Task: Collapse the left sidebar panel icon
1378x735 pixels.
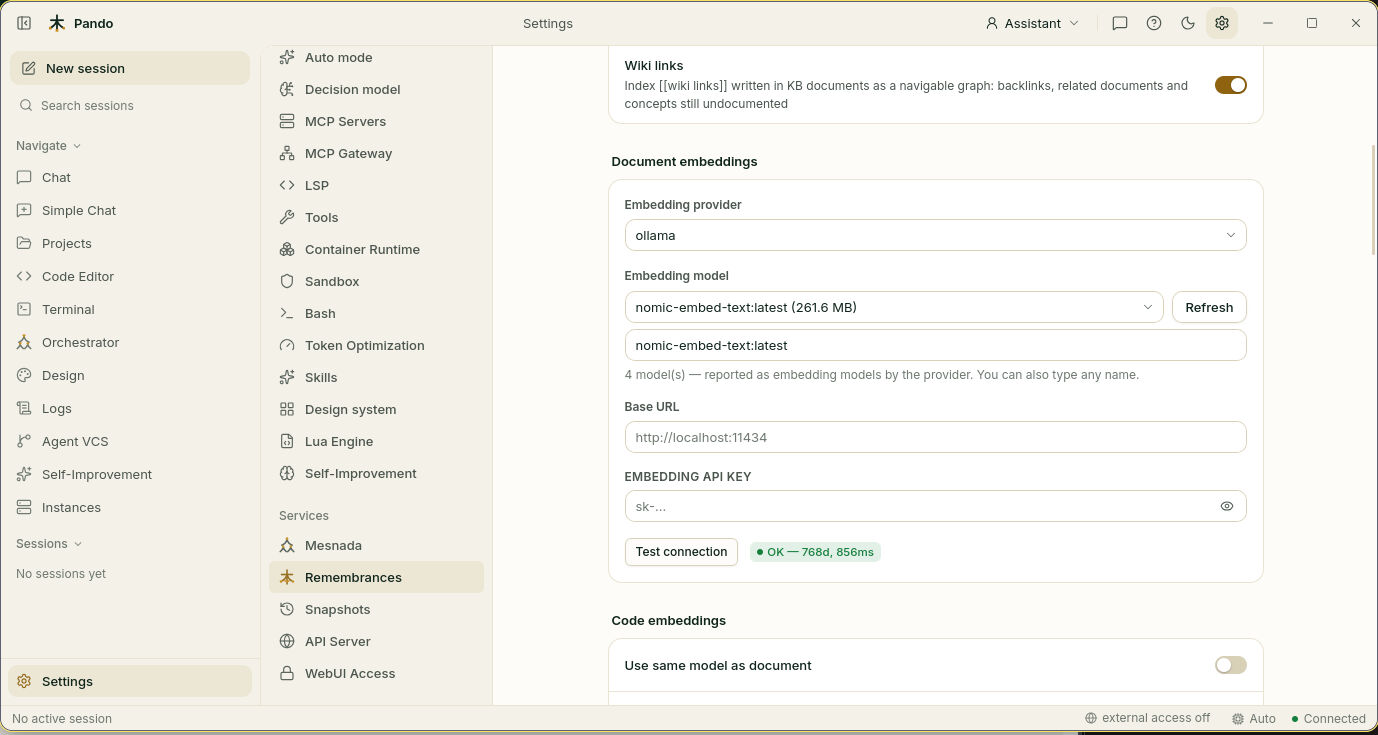Action: tap(24, 23)
